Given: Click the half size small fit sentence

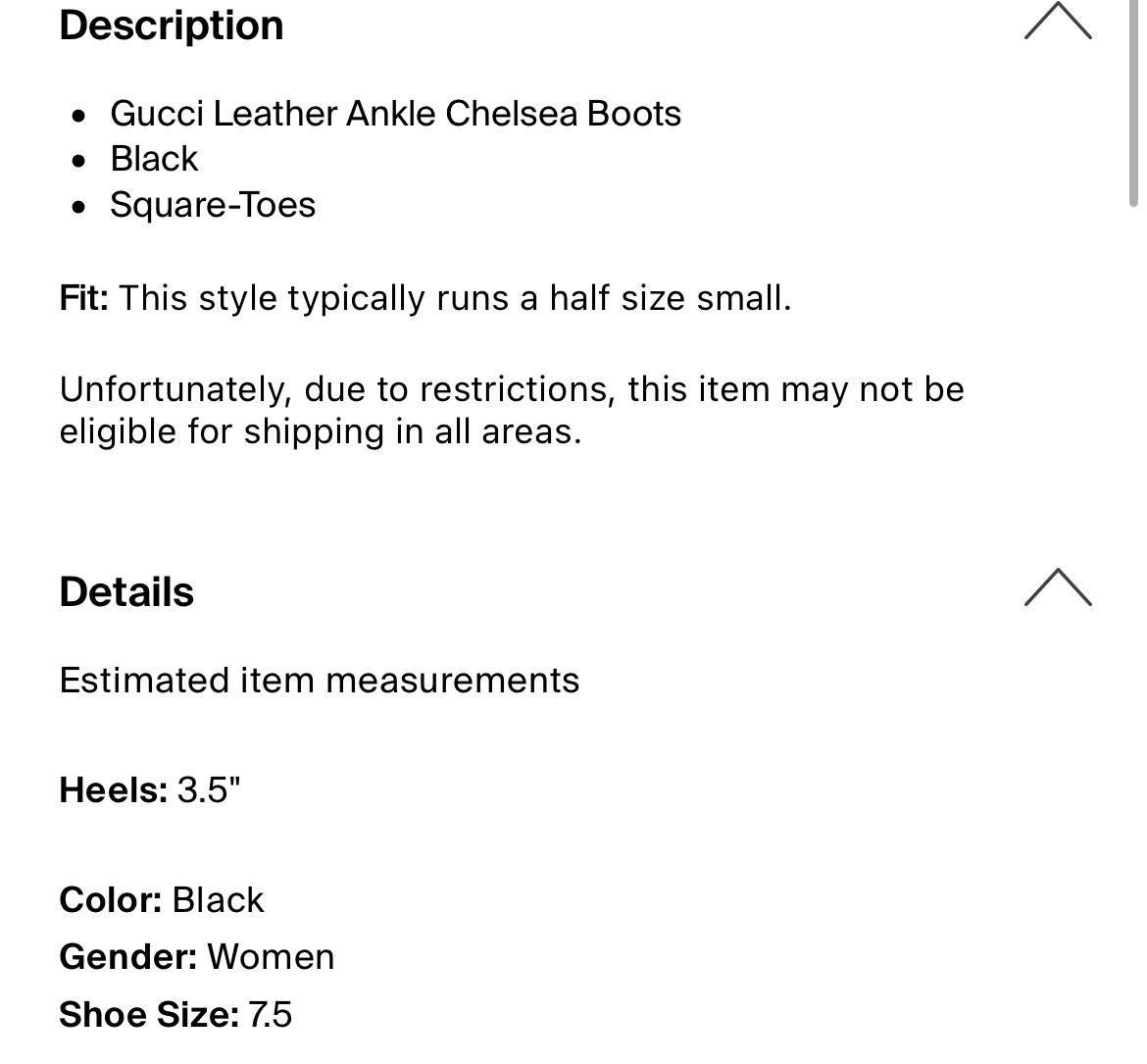Looking at the screenshot, I should (x=455, y=298).
